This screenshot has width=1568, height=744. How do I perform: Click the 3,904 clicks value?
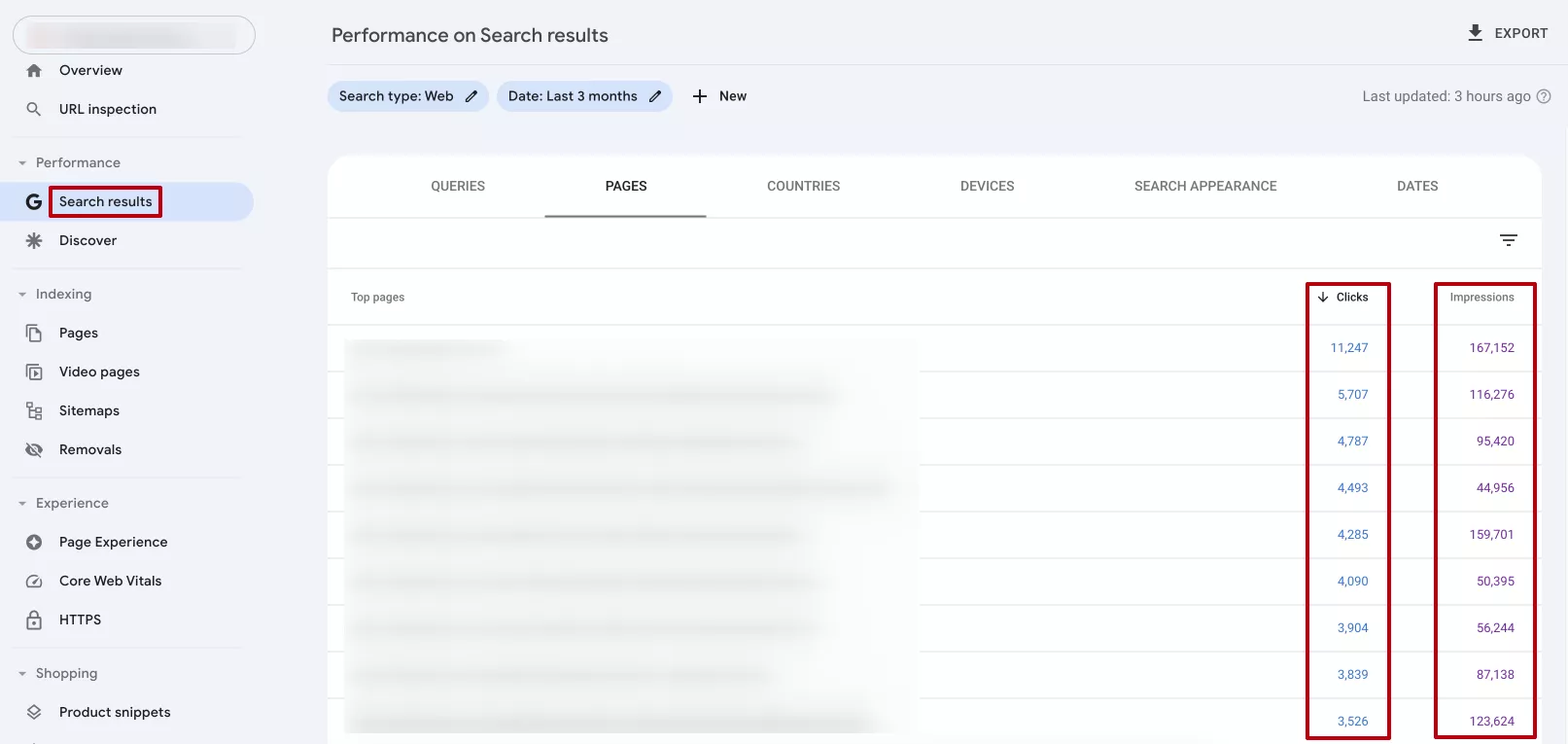coord(1352,628)
